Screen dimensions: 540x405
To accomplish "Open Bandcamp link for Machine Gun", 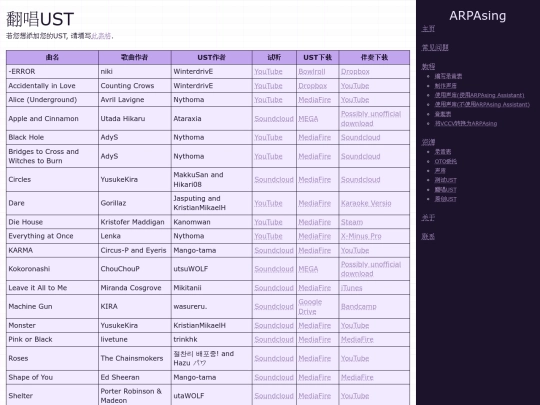I will tap(359, 307).
